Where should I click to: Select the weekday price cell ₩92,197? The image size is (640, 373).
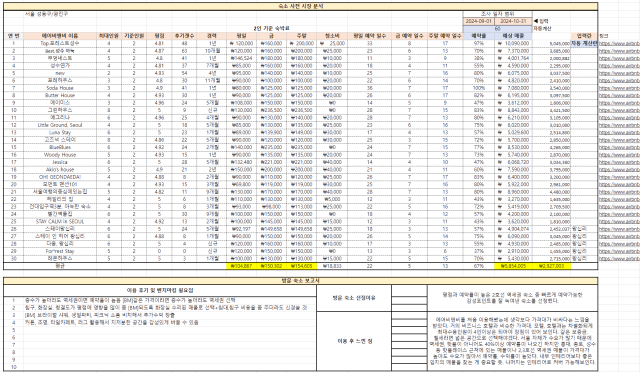(x=242, y=229)
